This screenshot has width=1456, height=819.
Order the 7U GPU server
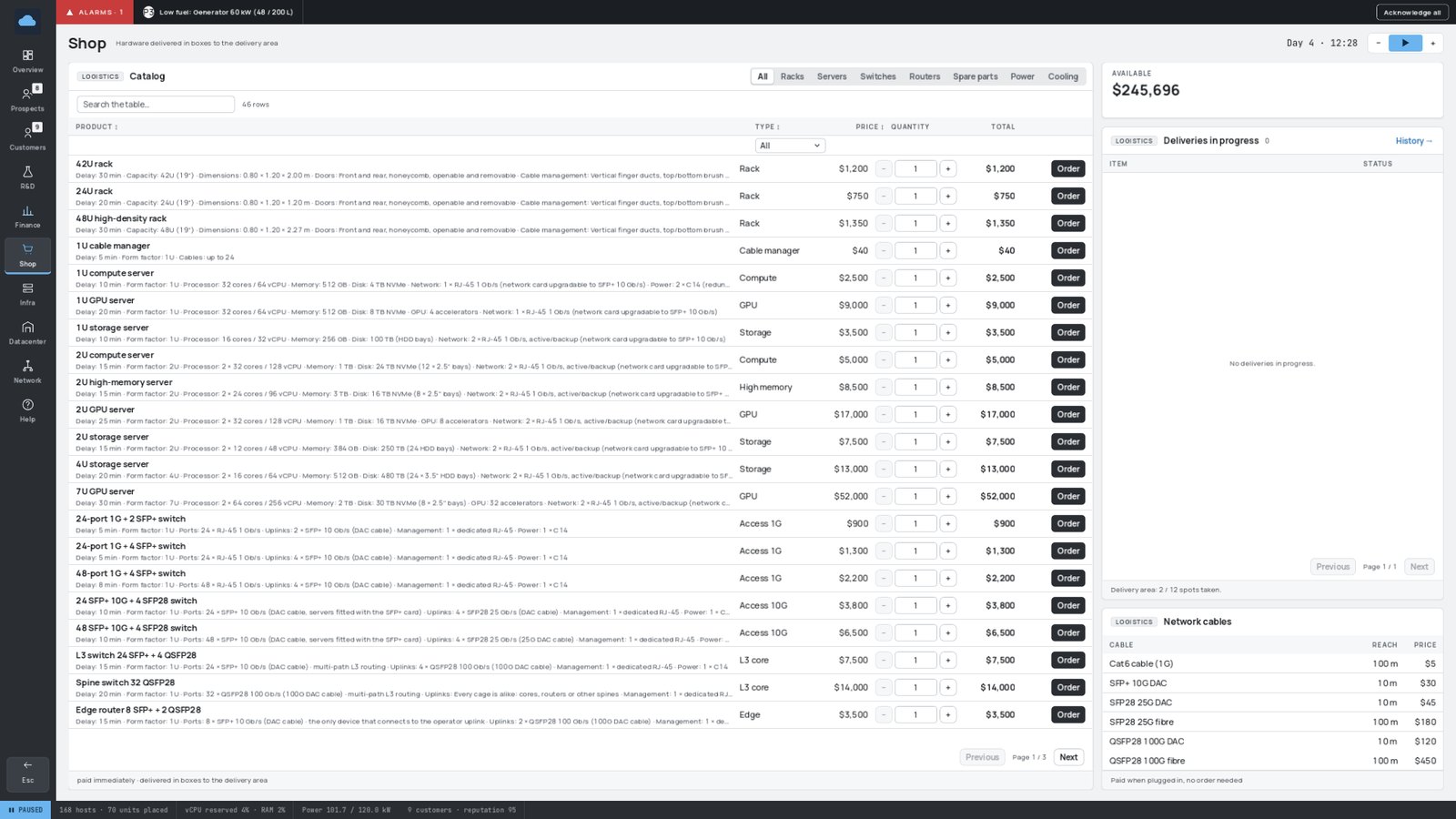[1068, 496]
